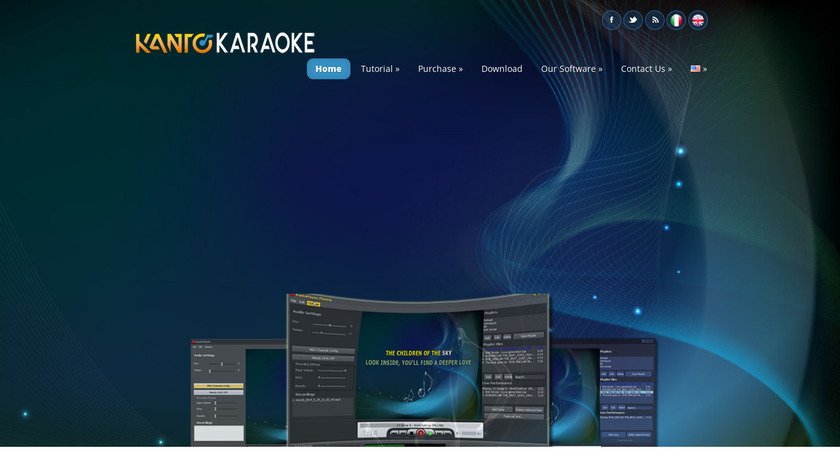Open the Twitter social icon
This screenshot has width=840, height=472.
coord(633,20)
